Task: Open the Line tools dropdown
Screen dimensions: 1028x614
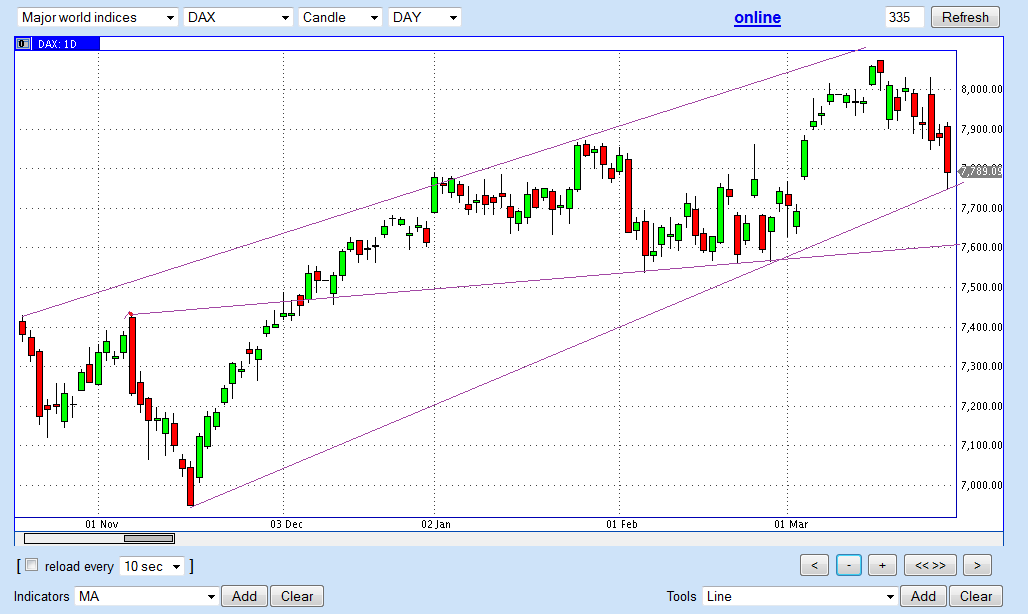Action: click(800, 596)
